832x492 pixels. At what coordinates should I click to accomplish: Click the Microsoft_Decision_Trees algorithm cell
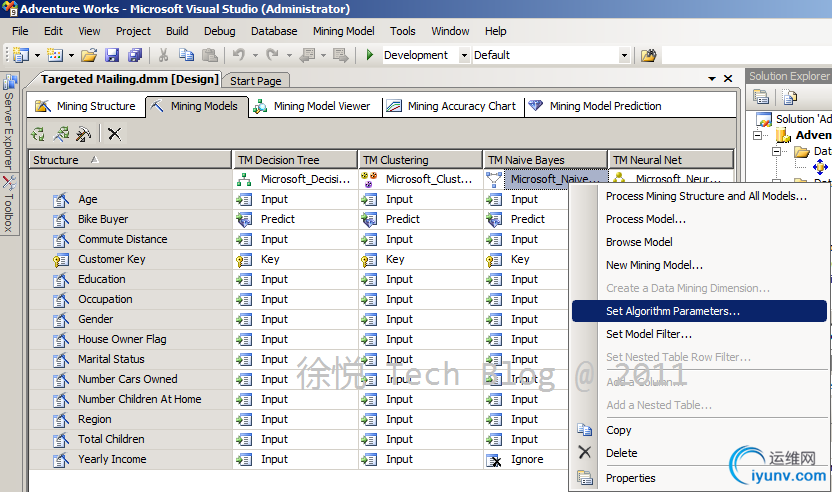click(x=295, y=179)
